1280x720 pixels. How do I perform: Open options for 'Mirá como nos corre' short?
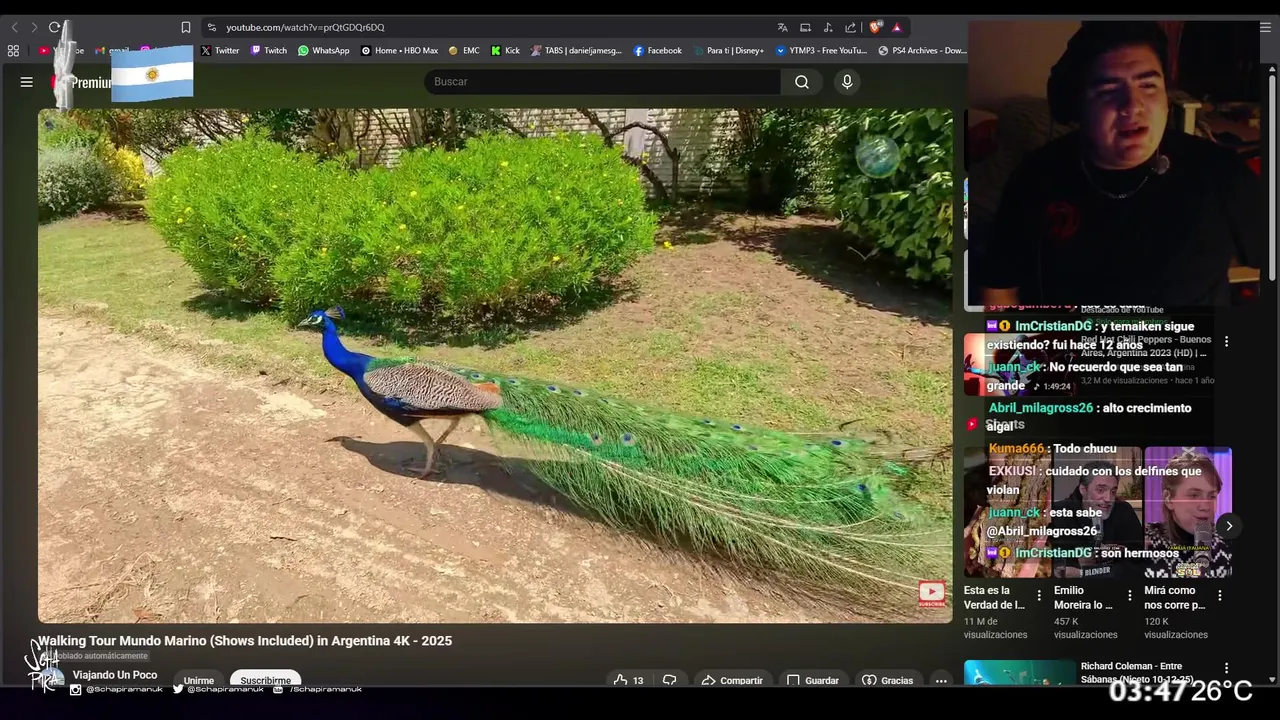point(1220,596)
